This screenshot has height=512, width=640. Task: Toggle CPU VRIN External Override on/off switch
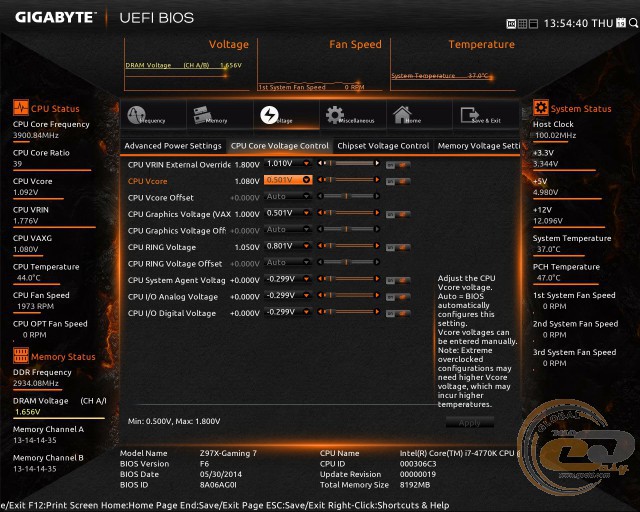click(398, 165)
